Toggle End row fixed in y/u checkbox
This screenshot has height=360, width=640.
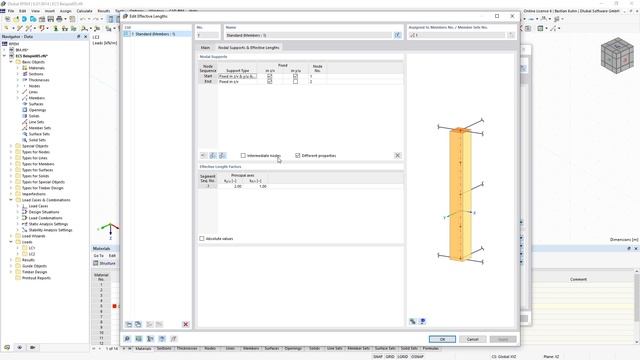295,82
